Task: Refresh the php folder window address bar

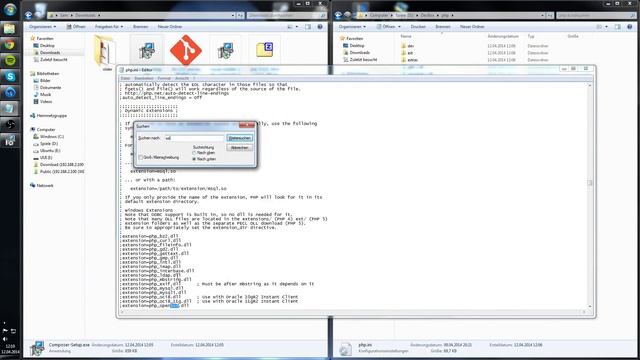Action: click(x=549, y=16)
